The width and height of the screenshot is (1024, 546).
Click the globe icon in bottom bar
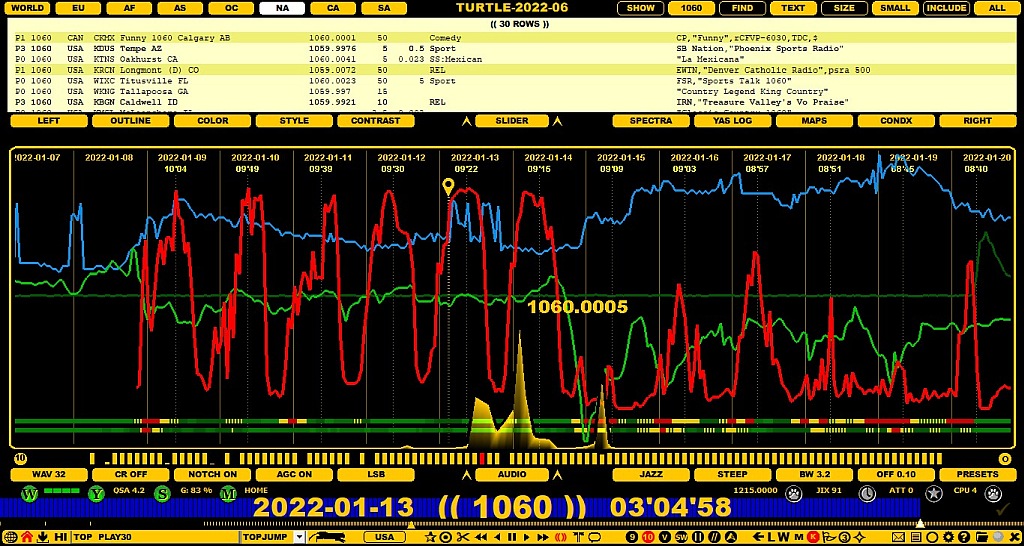10,537
